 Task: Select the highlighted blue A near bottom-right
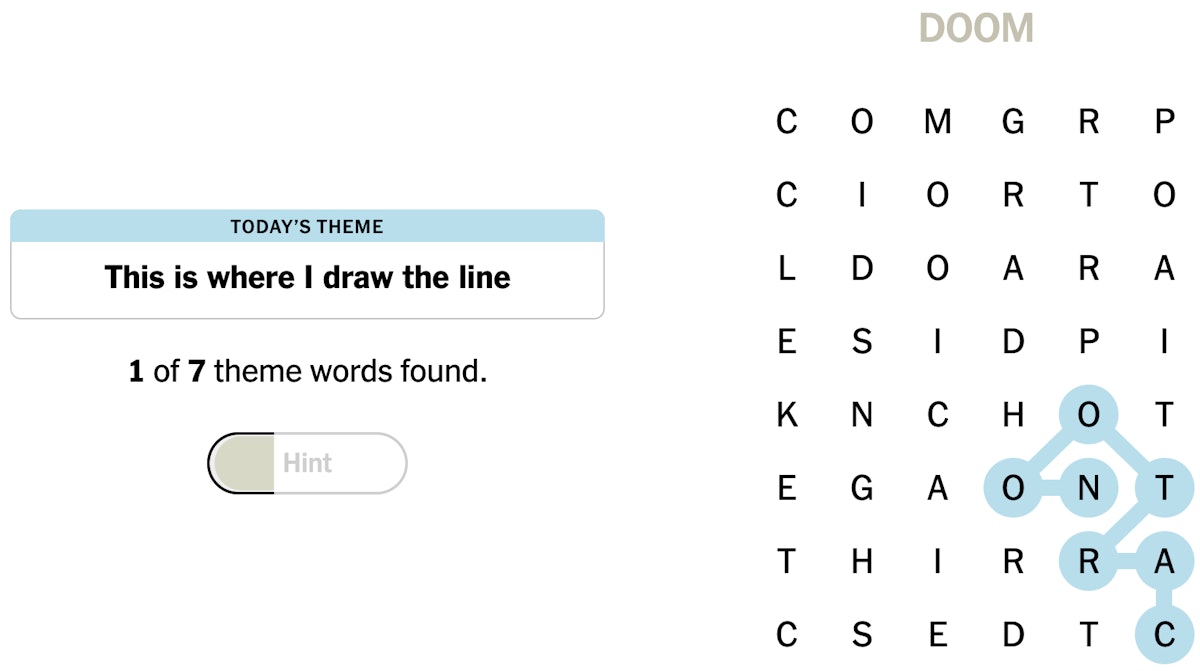(1164, 561)
